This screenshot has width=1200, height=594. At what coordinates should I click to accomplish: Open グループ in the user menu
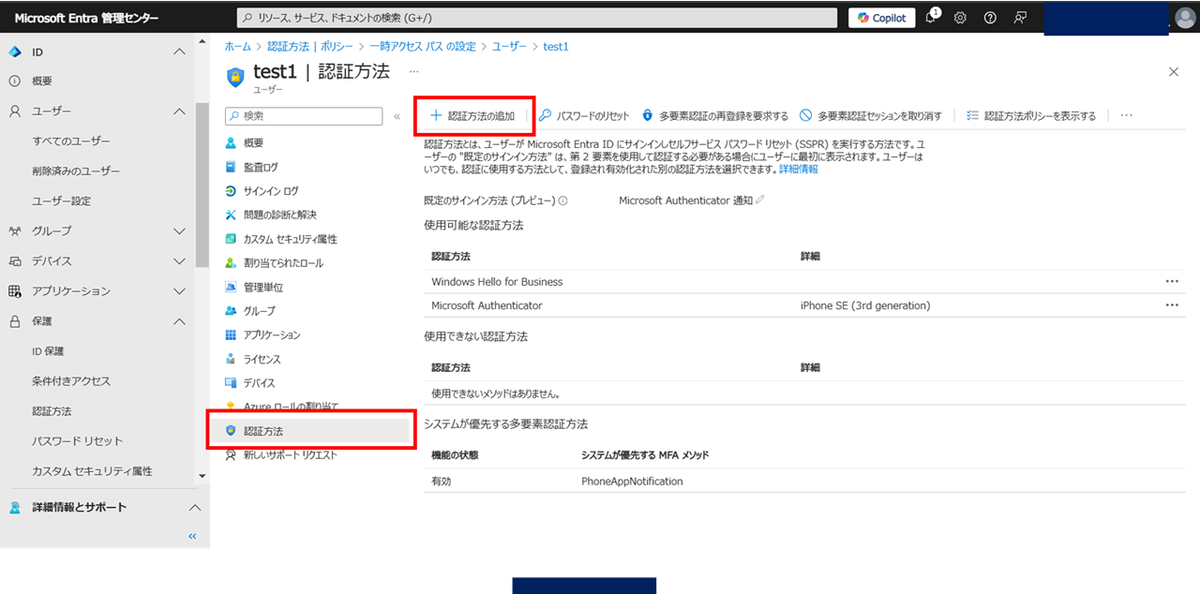(259, 311)
